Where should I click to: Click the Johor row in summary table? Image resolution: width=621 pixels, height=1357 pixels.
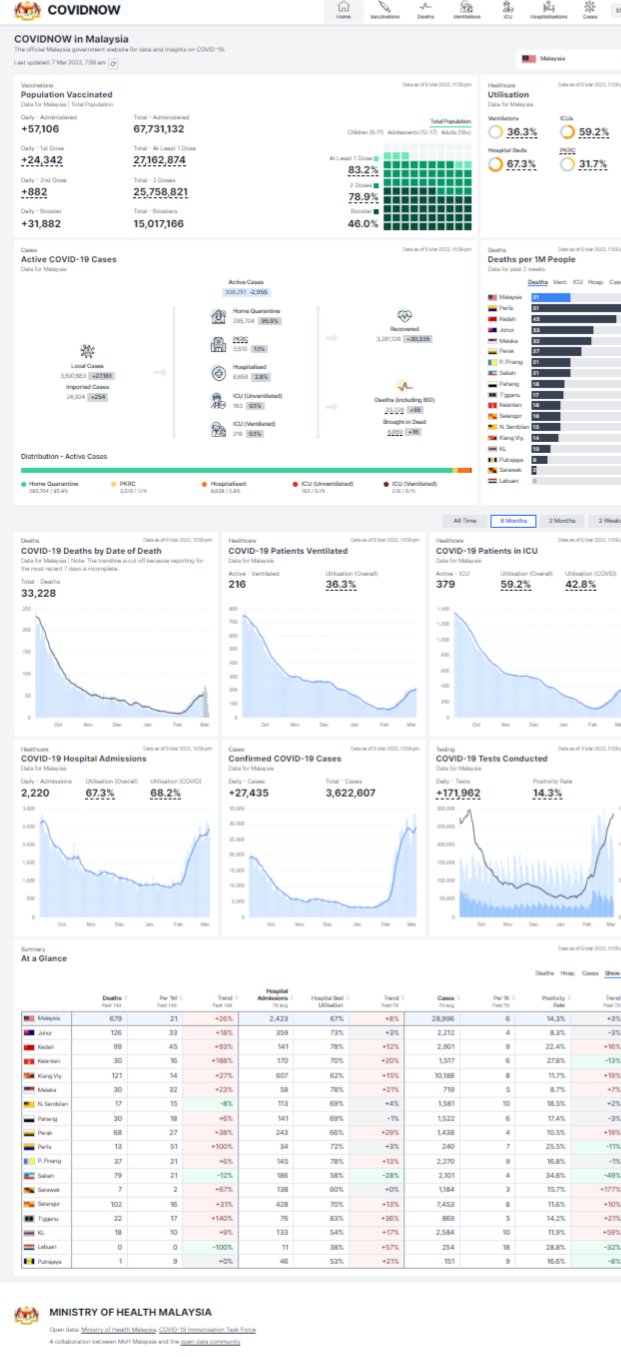coord(321,1031)
